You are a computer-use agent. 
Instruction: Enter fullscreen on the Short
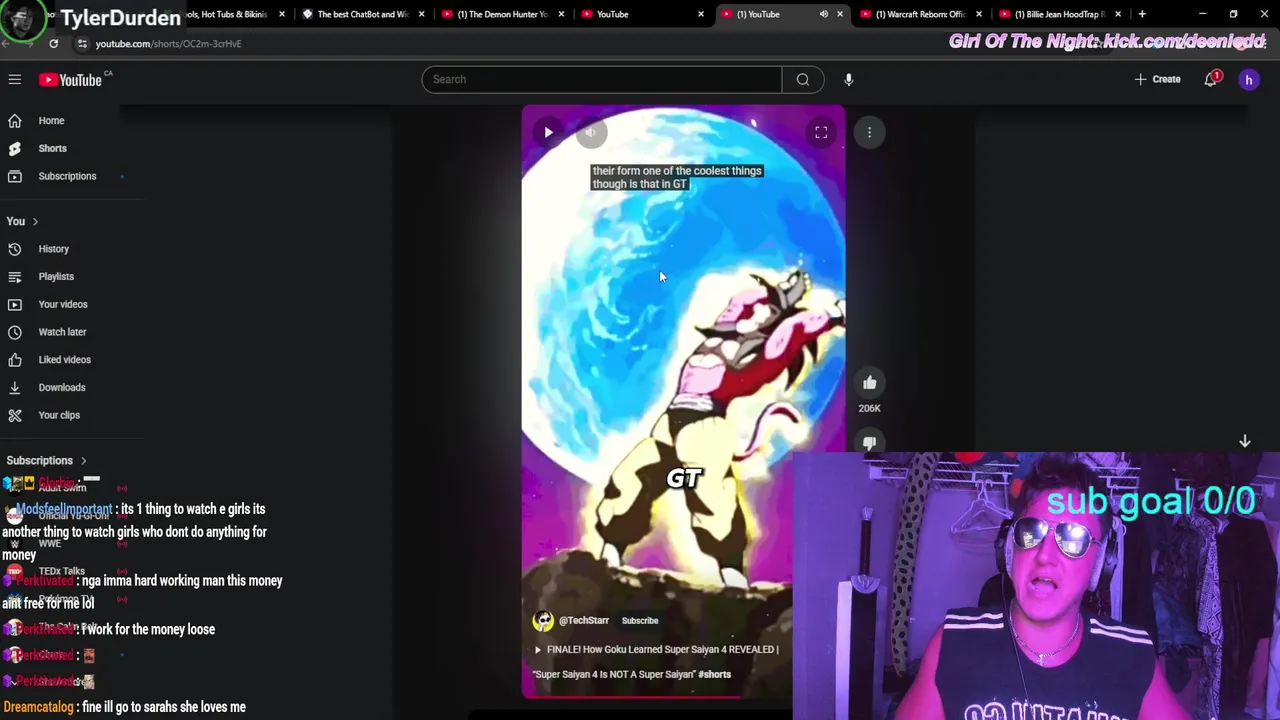(x=821, y=132)
